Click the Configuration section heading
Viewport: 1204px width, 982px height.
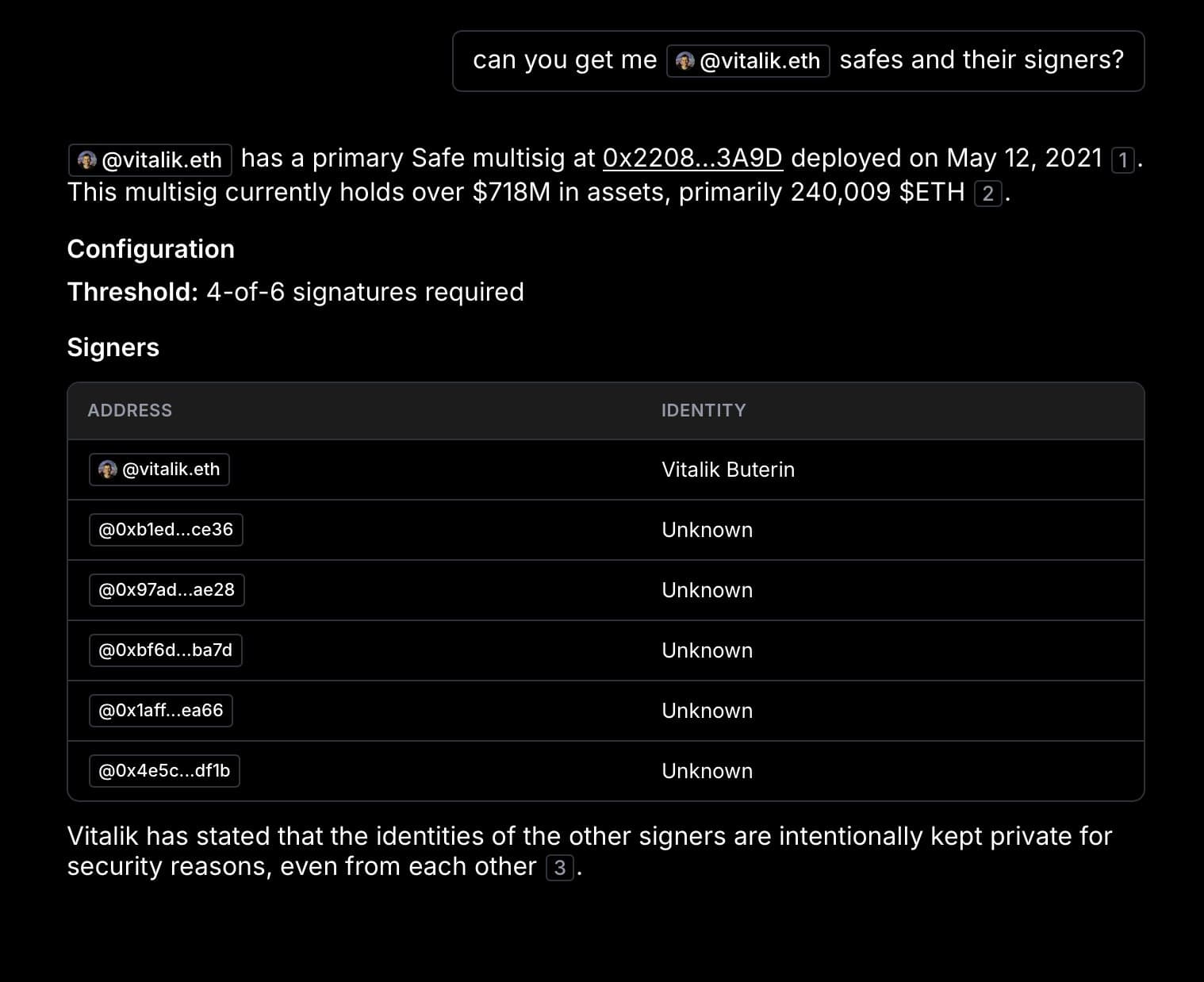(x=151, y=249)
